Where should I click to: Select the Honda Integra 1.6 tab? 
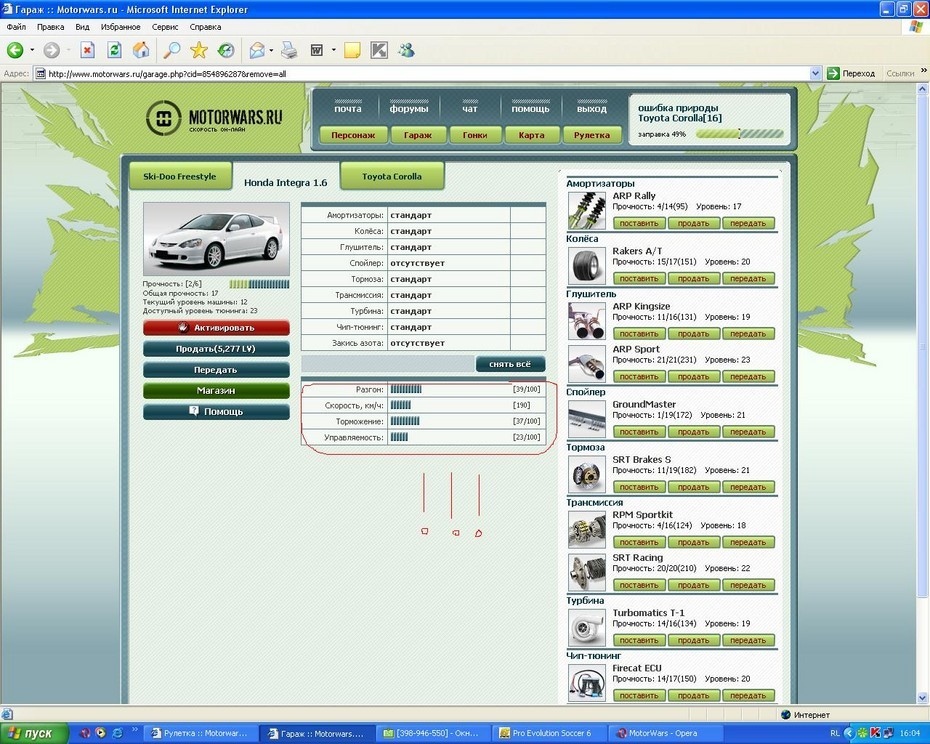(x=285, y=183)
